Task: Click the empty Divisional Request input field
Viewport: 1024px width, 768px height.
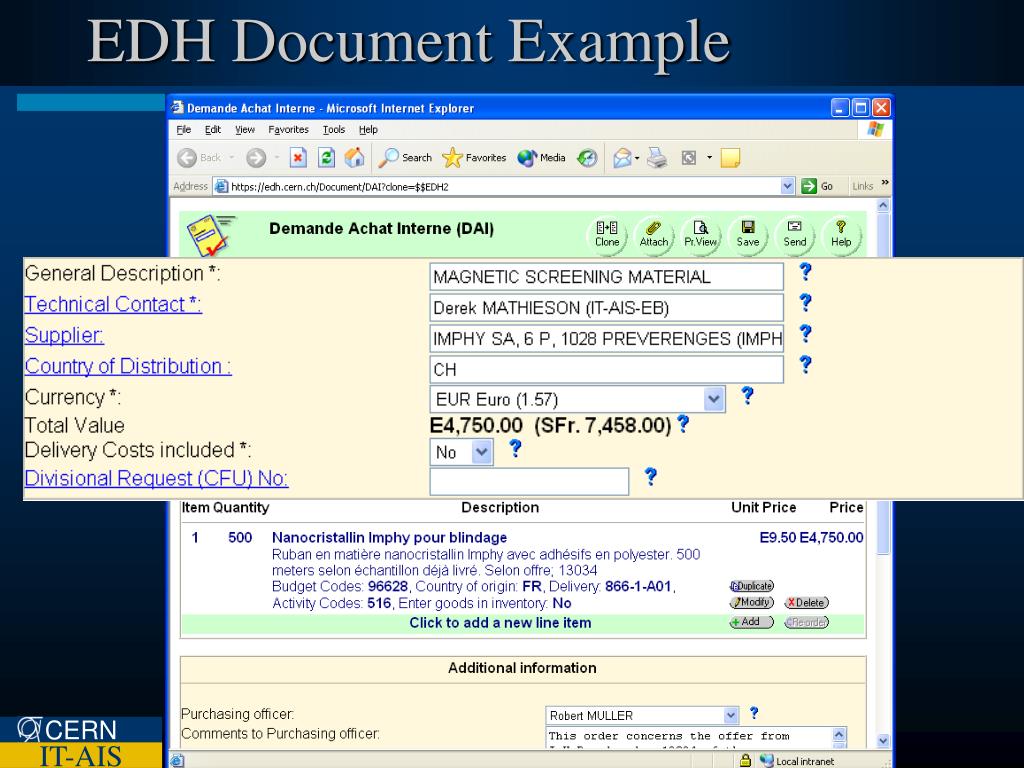Action: click(529, 481)
